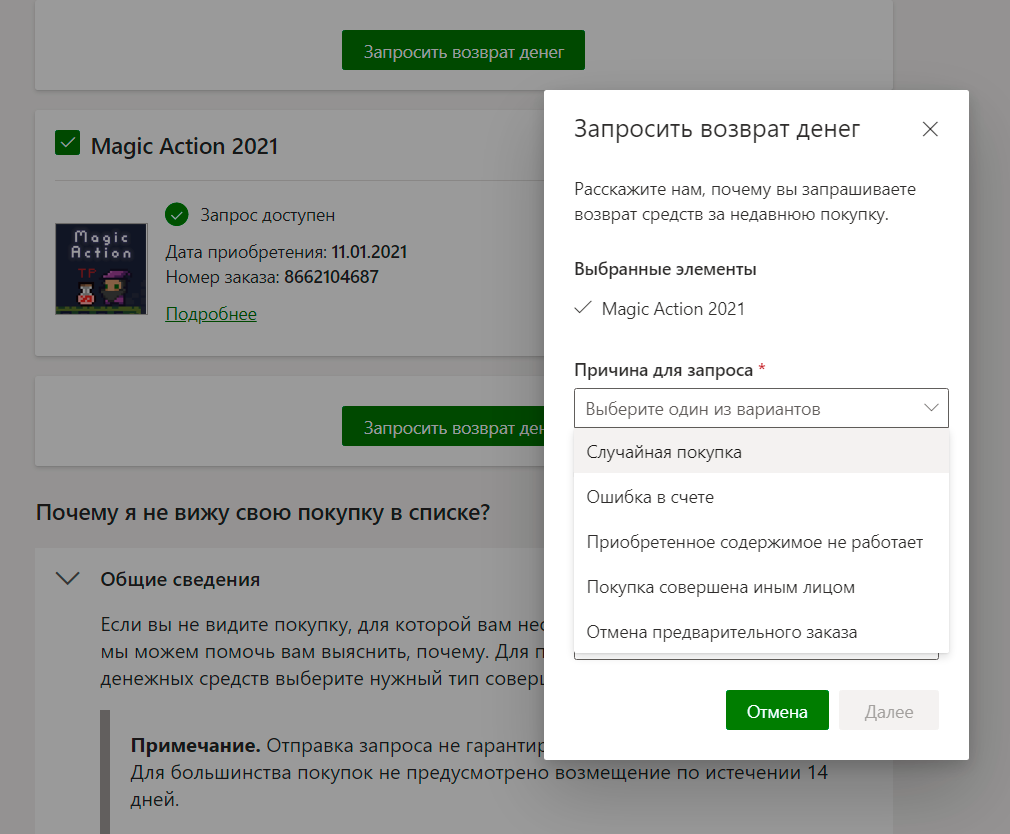Click the 'Причина для запроса' field label
Image resolution: width=1010 pixels, height=834 pixels.
663,370
